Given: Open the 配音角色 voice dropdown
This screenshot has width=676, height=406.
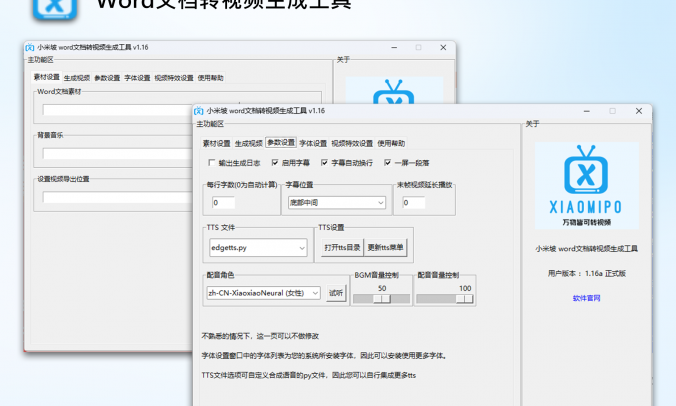Looking at the screenshot, I should point(263,293).
